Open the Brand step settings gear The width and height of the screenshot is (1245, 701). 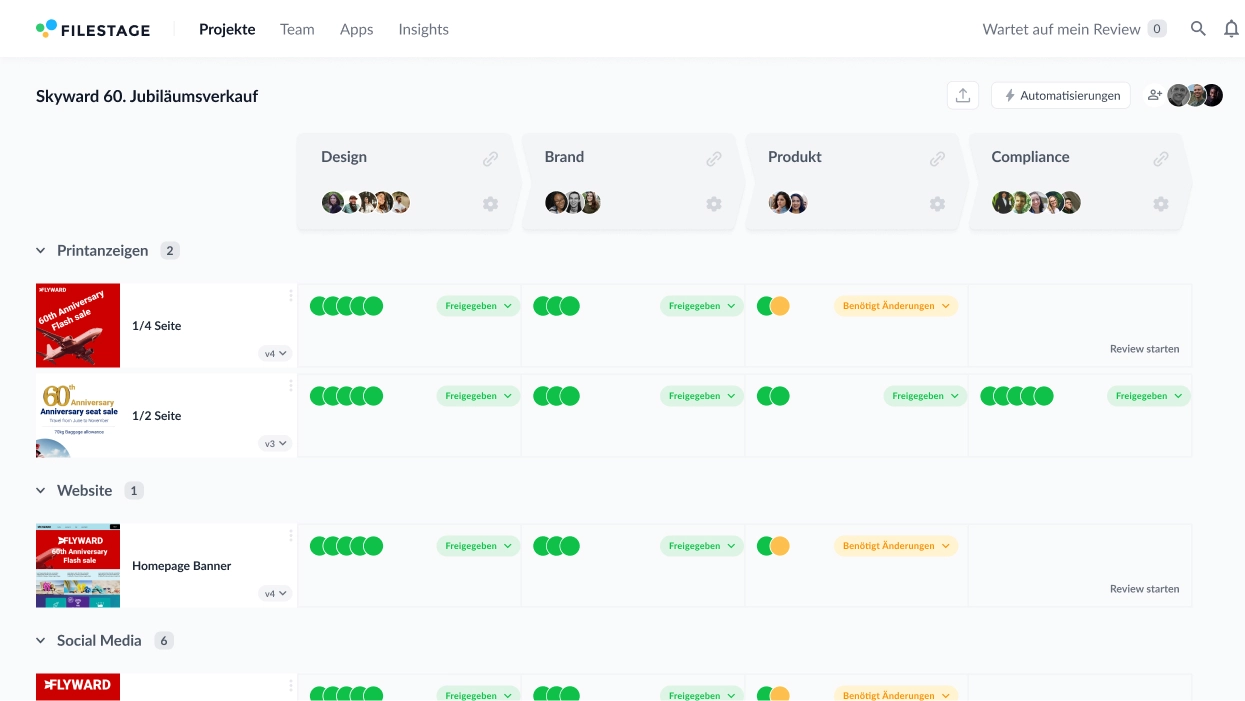[713, 204]
